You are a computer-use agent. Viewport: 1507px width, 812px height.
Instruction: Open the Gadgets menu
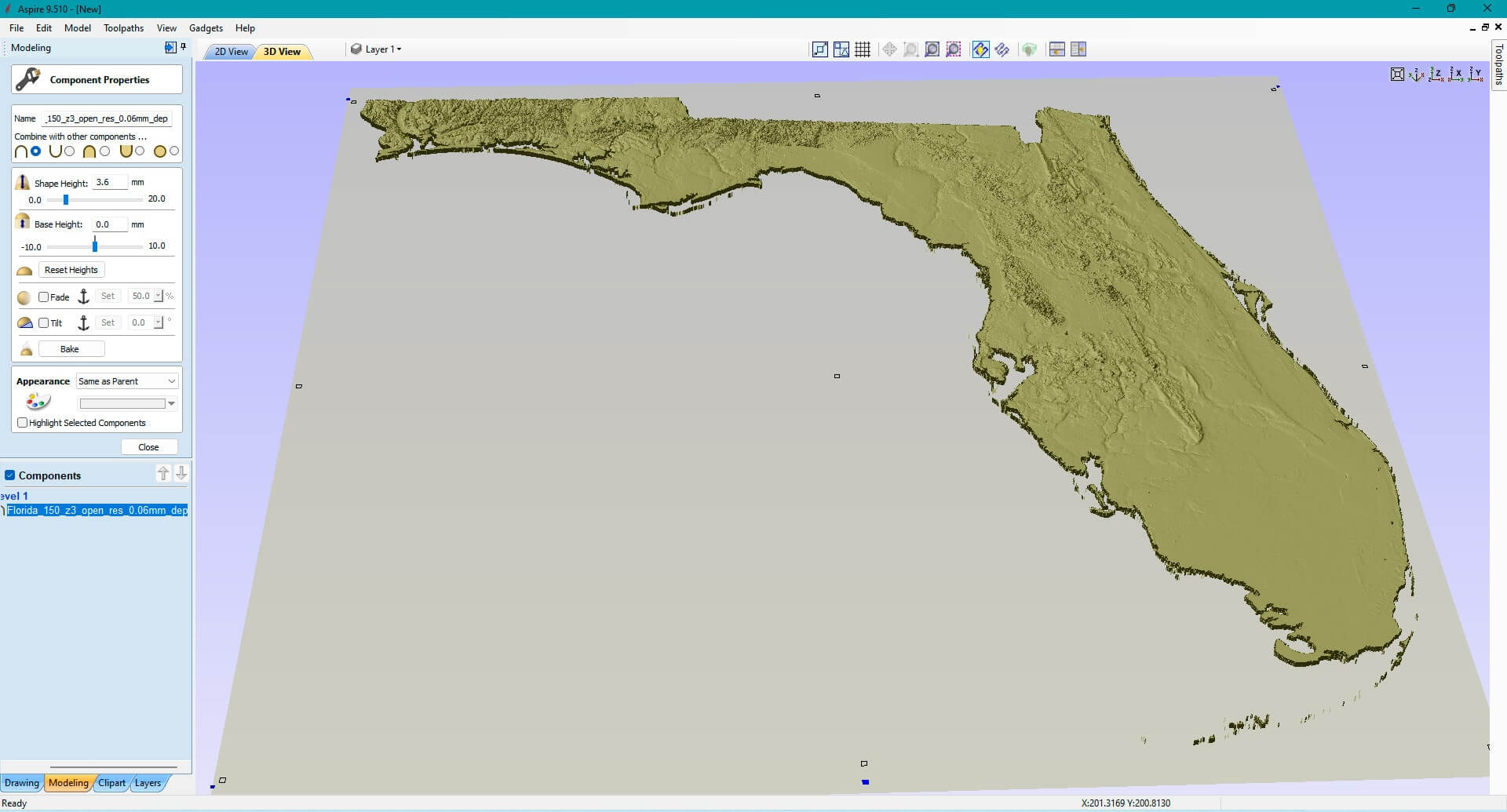pyautogui.click(x=206, y=28)
